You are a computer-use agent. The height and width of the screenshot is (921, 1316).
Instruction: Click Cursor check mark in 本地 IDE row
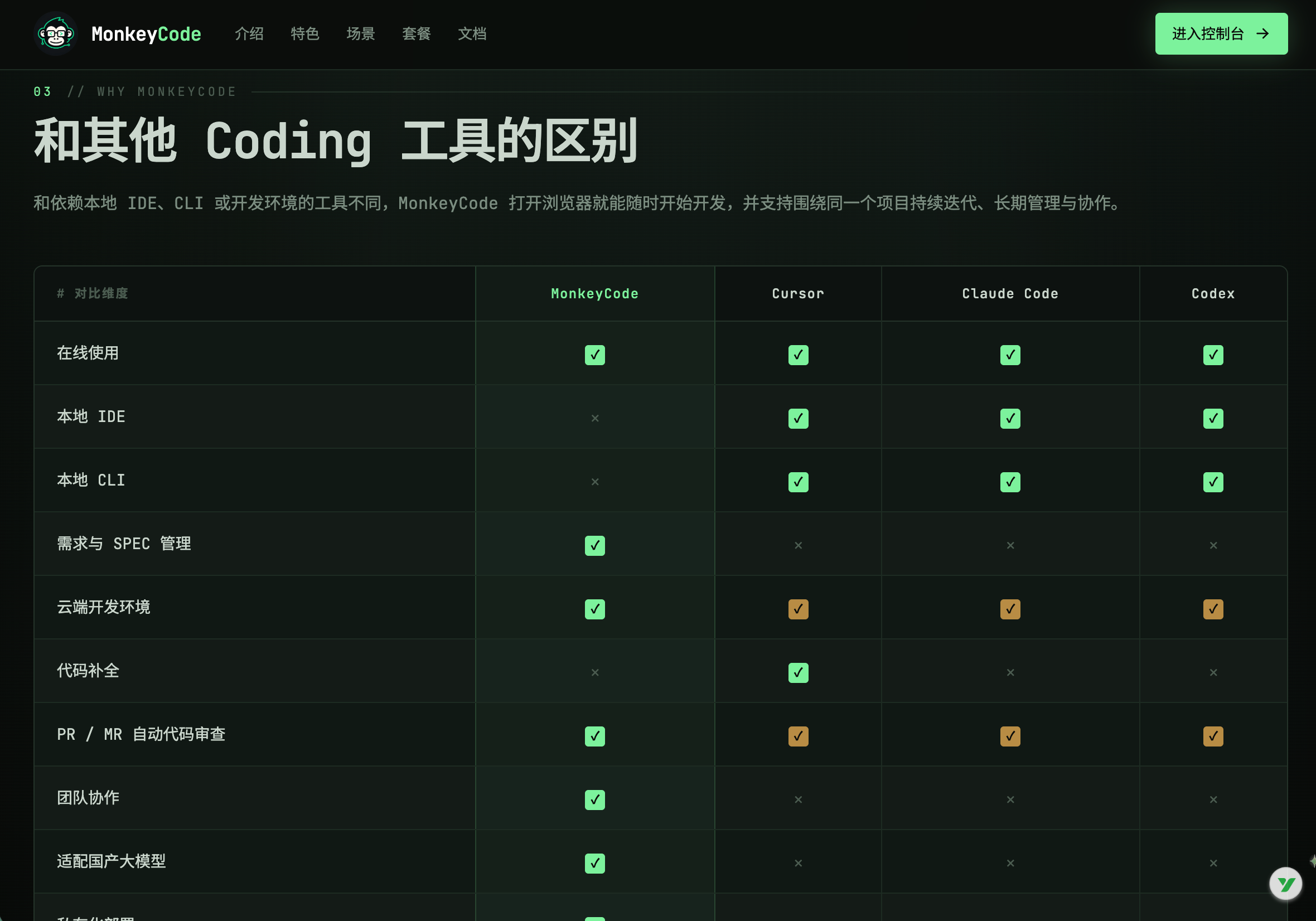[798, 418]
